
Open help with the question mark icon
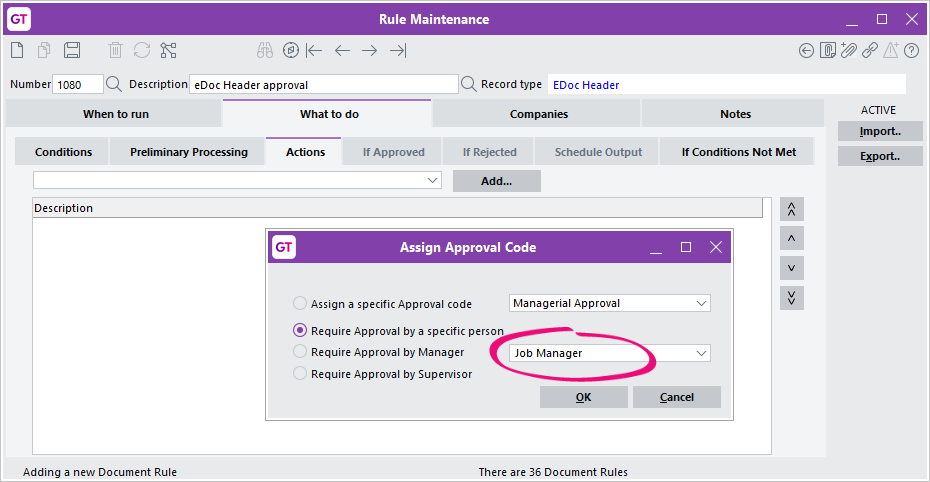click(912, 50)
